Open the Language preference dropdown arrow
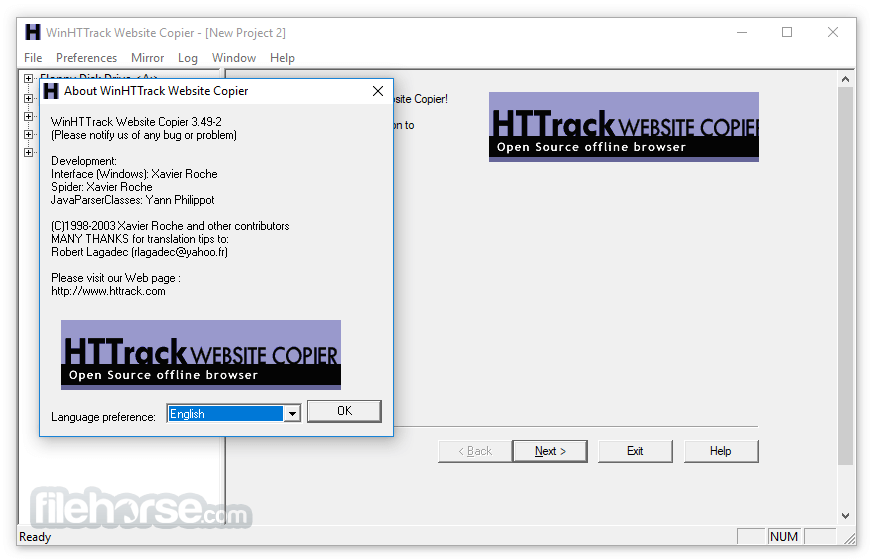Screen dimensions: 872x559 pos(292,413)
